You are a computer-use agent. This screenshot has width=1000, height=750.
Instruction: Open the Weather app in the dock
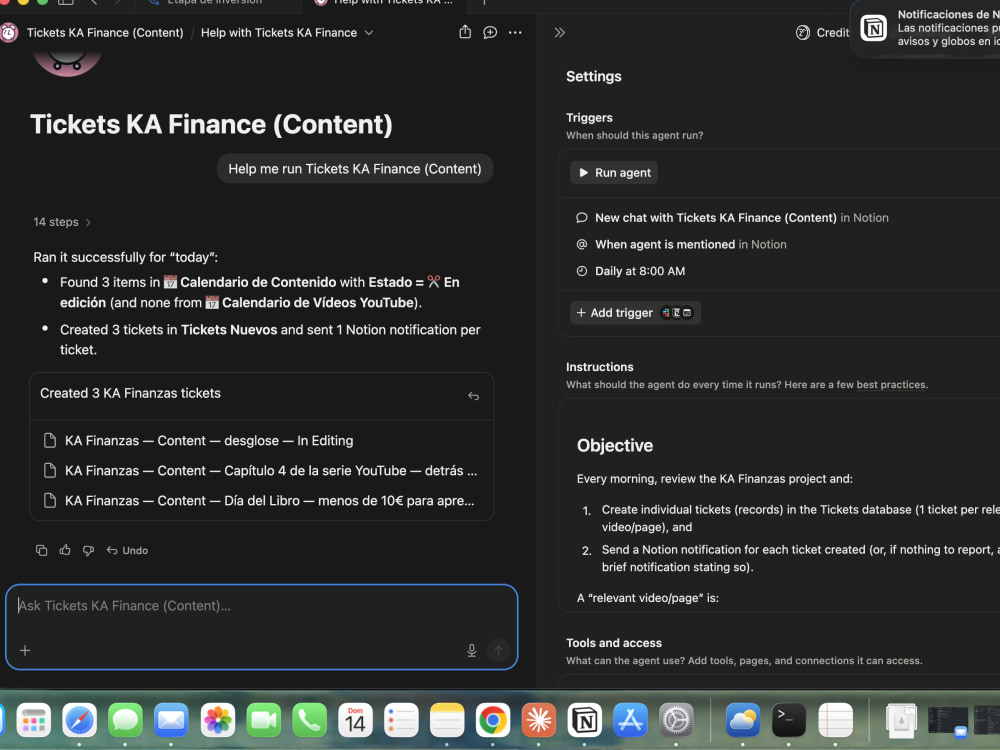tap(743, 720)
